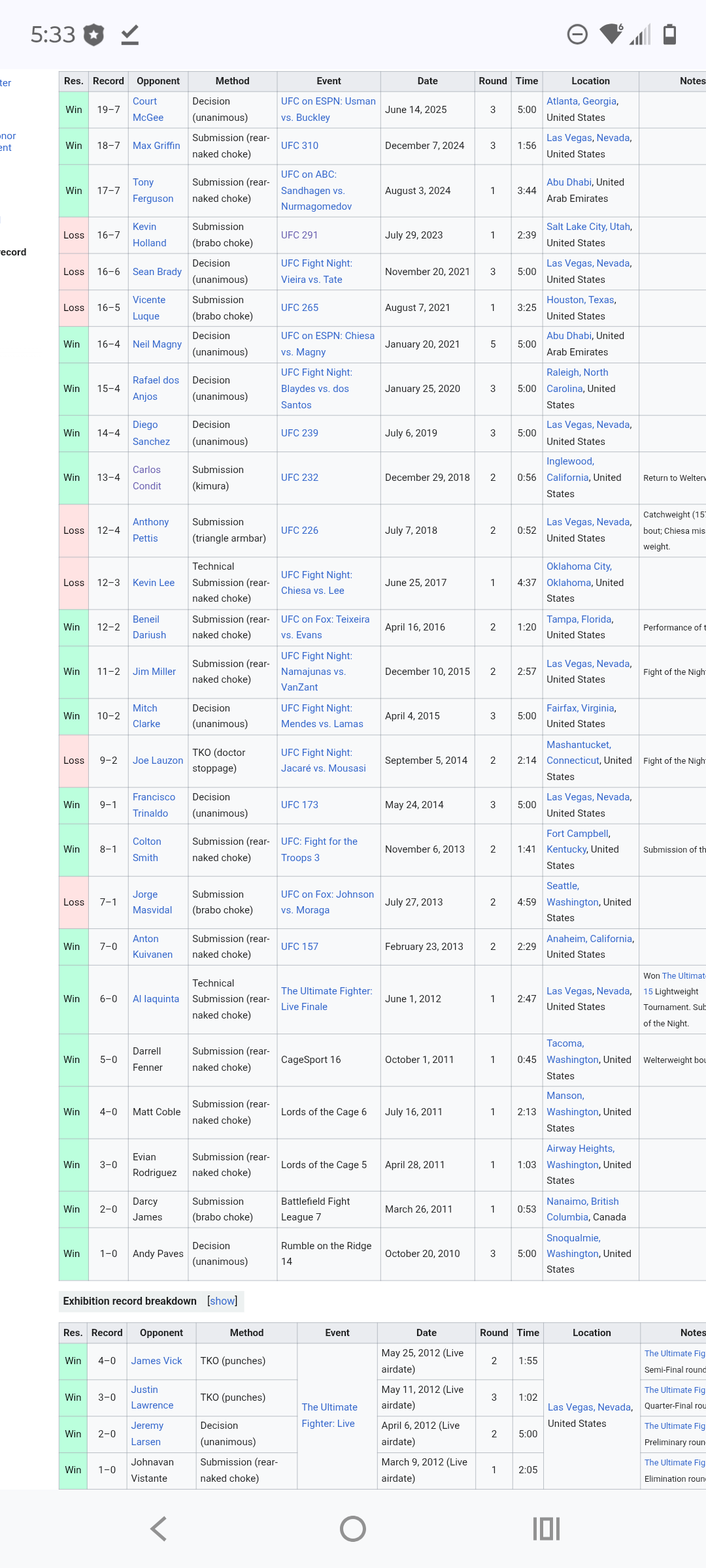
Task: Open UFC 226 event link
Action: tap(299, 530)
